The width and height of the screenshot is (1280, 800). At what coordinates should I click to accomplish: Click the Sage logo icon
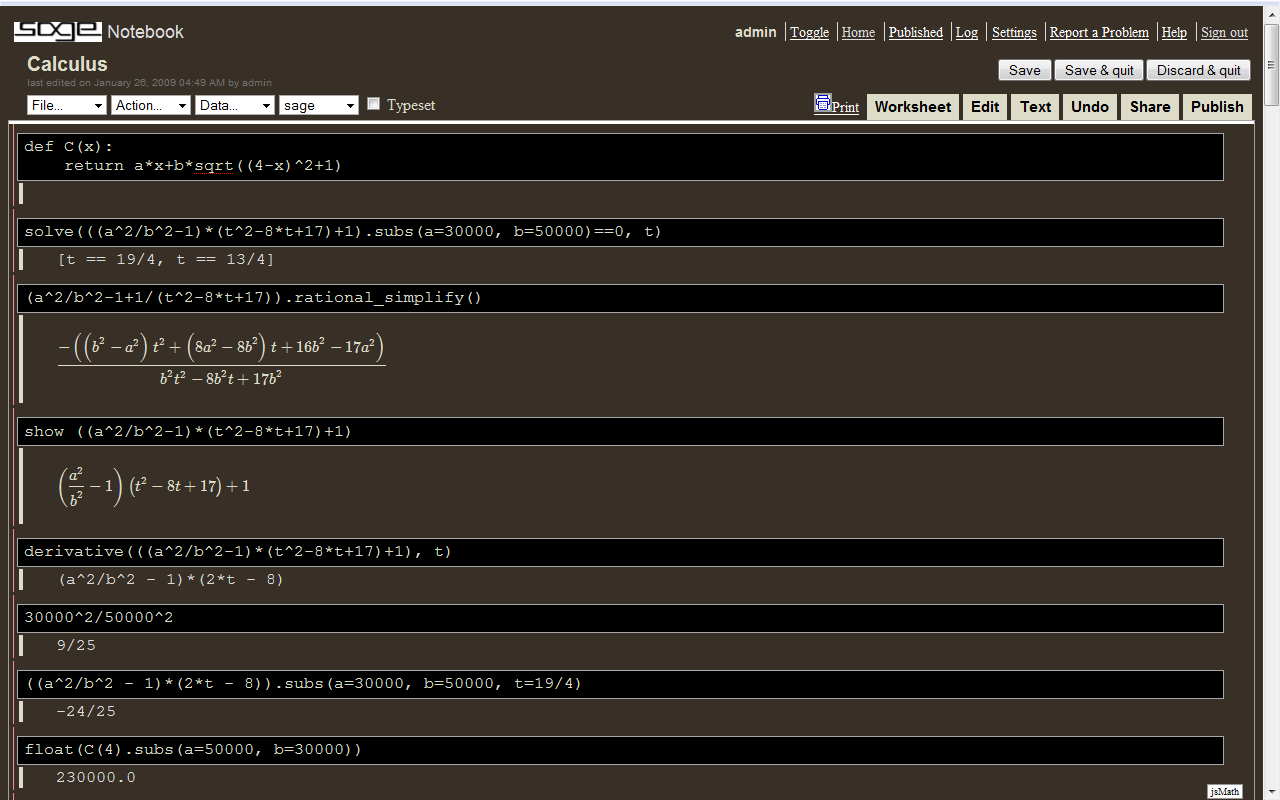tap(57, 31)
